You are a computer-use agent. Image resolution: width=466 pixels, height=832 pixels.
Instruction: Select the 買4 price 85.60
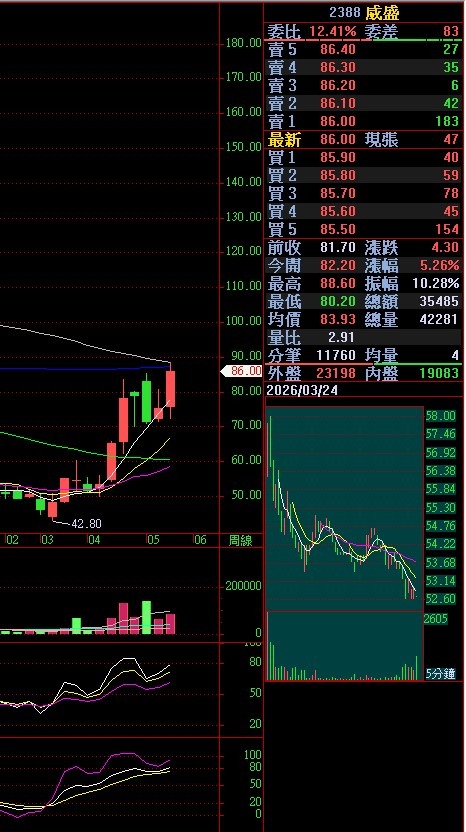[338, 212]
